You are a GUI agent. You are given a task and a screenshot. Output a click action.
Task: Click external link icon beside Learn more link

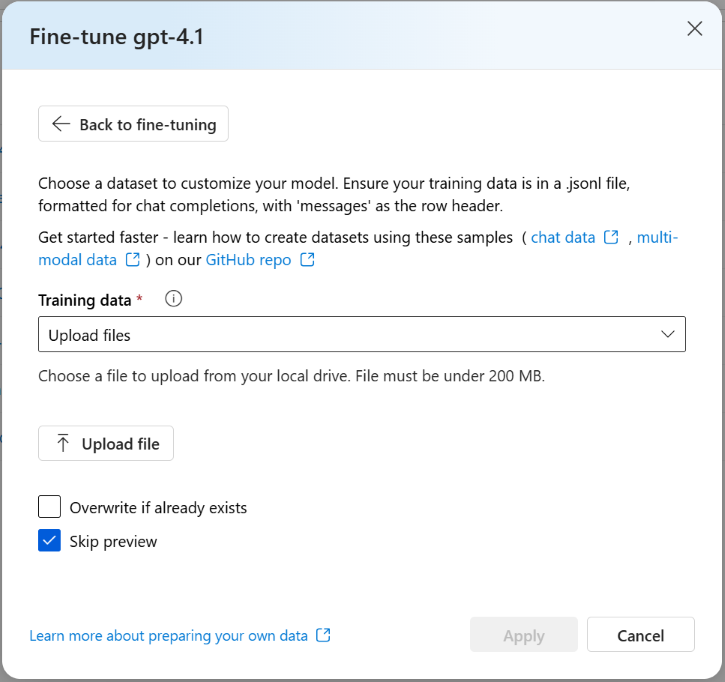tap(323, 635)
